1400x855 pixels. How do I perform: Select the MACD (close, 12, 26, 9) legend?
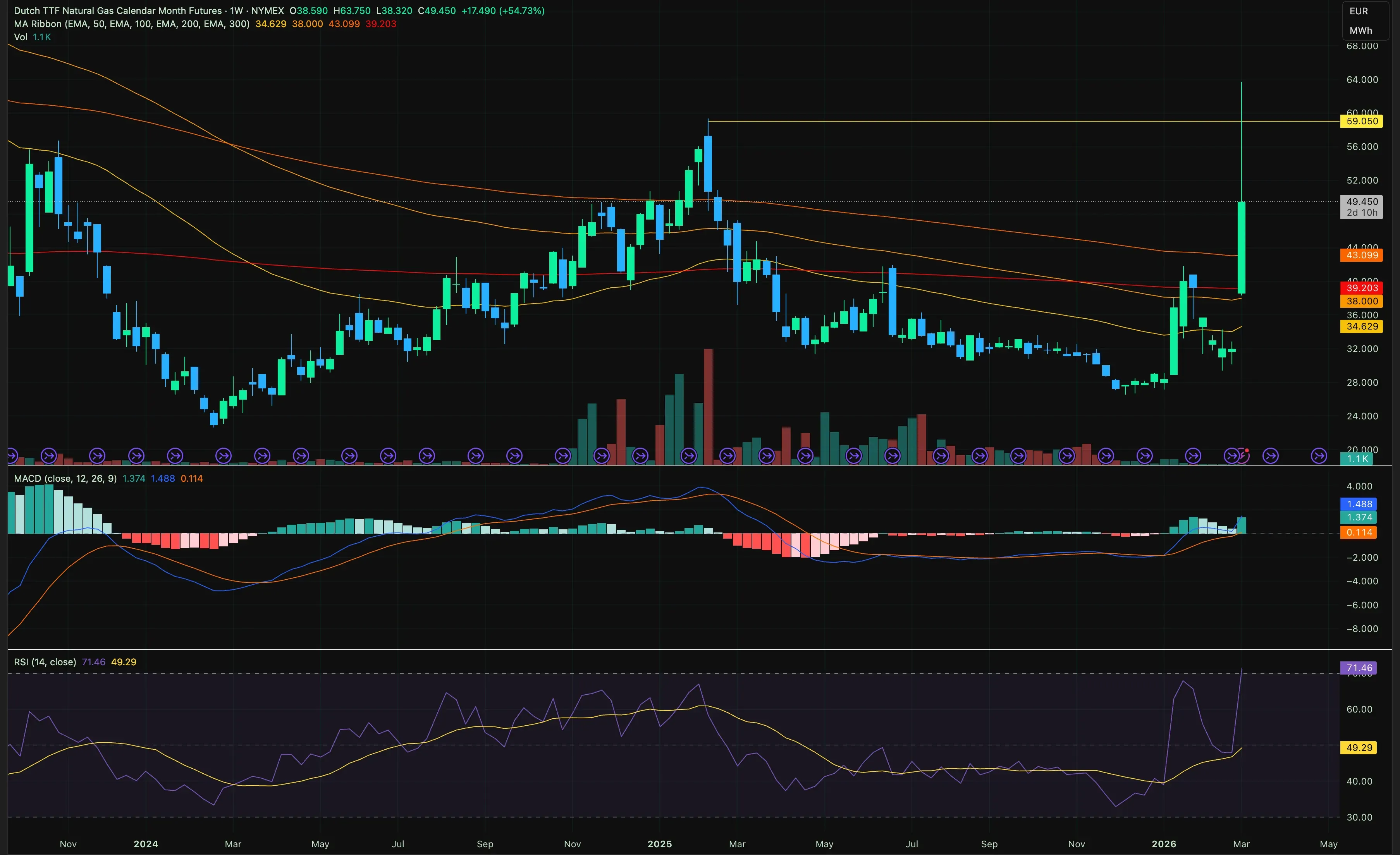click(65, 478)
